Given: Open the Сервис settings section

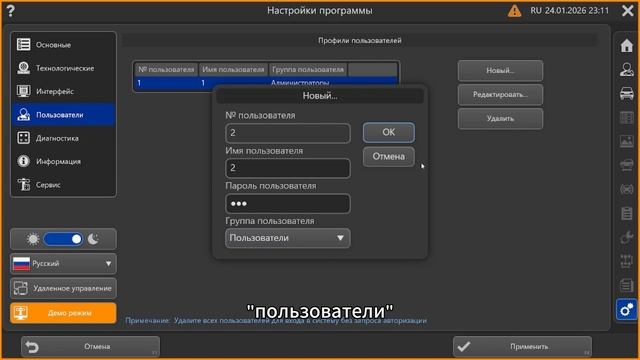Looking at the screenshot, I should pyautogui.click(x=63, y=184).
